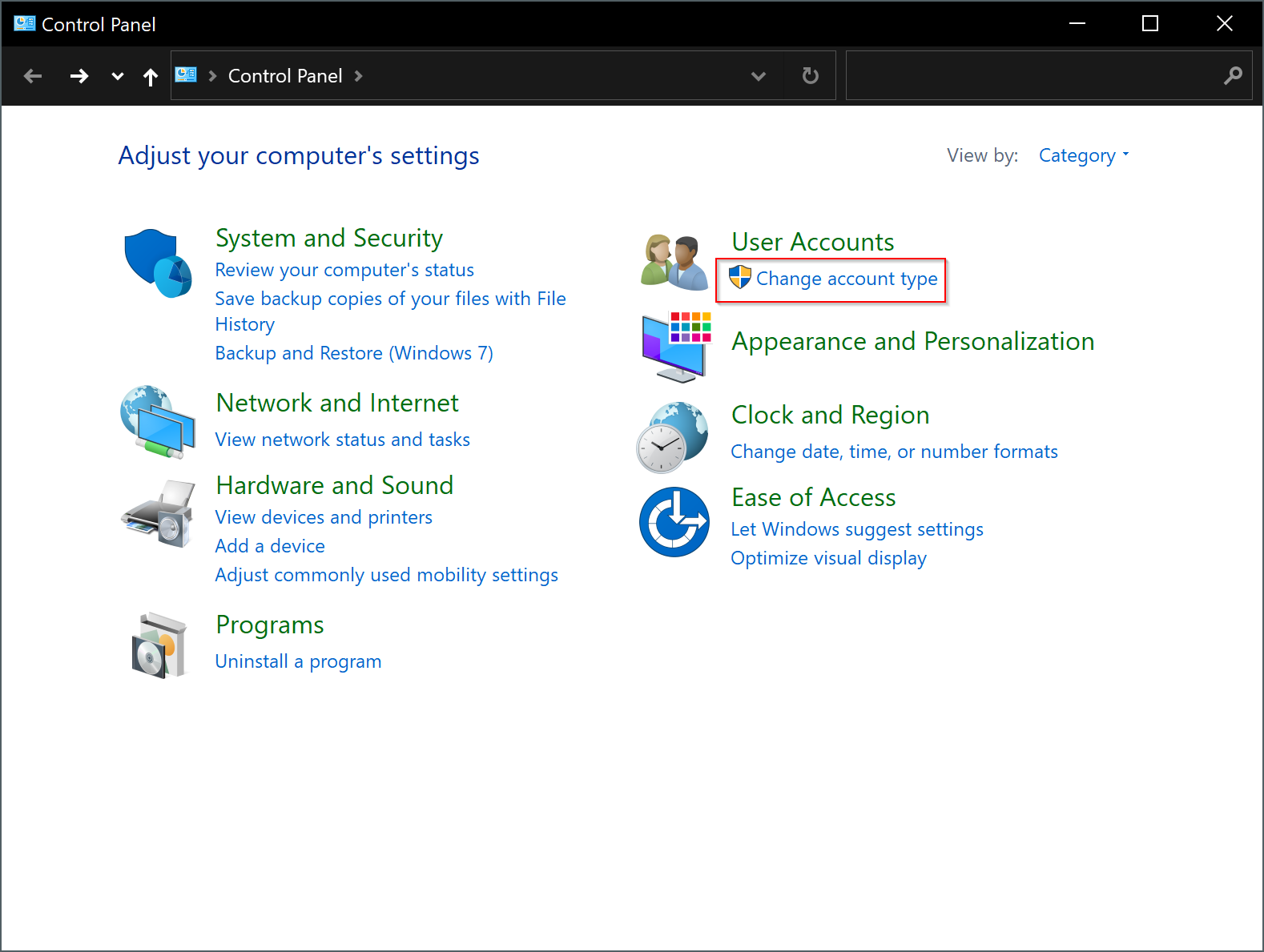The height and width of the screenshot is (952, 1264).
Task: Click the Forward arrow in navigation bar
Action: (x=78, y=76)
